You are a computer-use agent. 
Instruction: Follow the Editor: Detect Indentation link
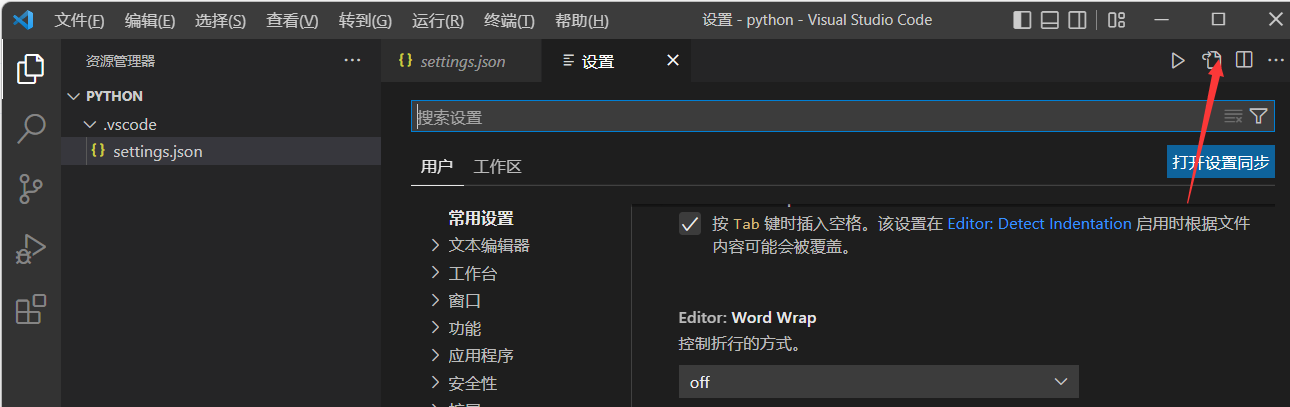click(1039, 224)
